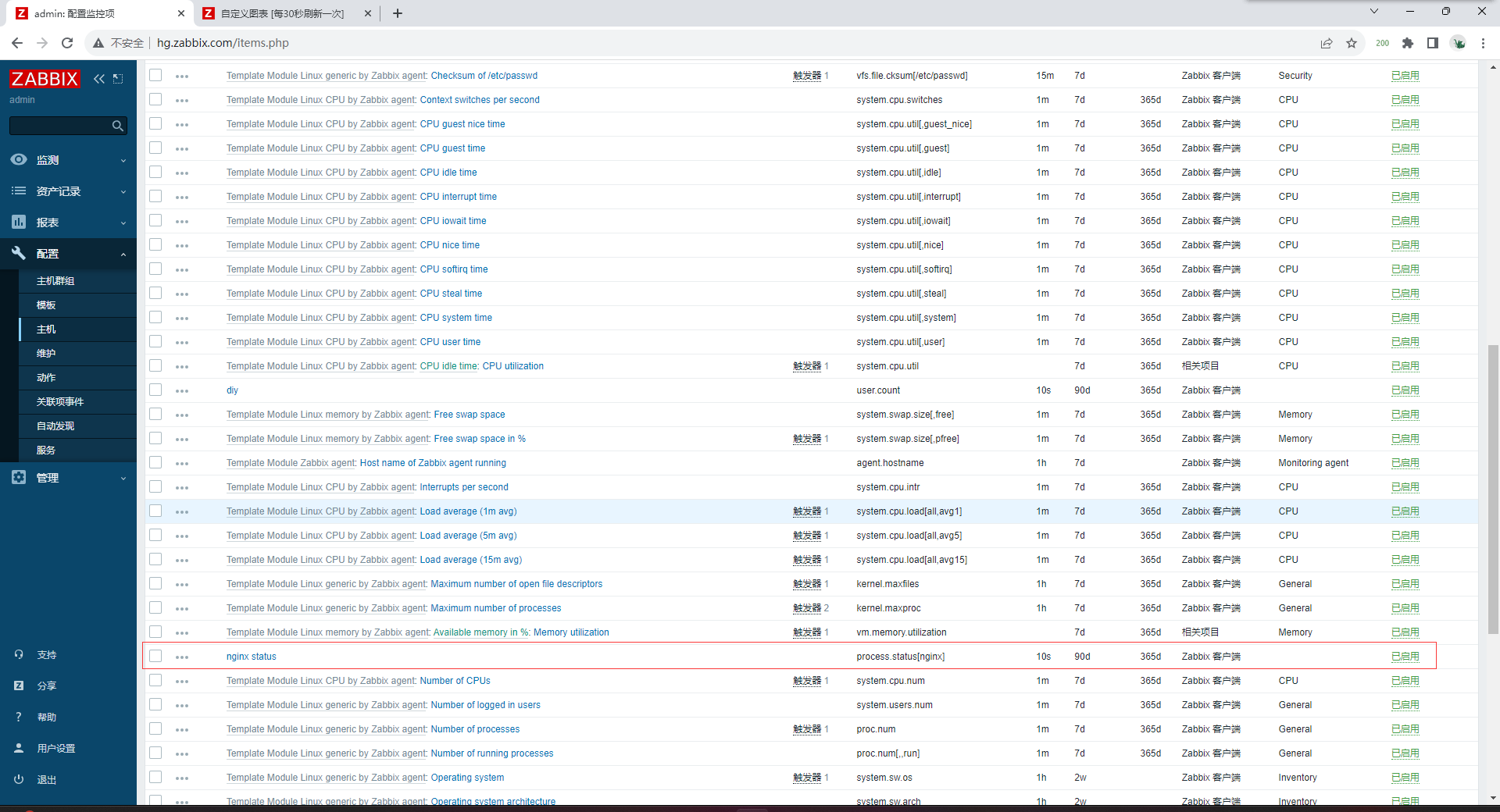The width and height of the screenshot is (1500, 812).
Task: Go back with browser back arrow
Action: (17, 43)
